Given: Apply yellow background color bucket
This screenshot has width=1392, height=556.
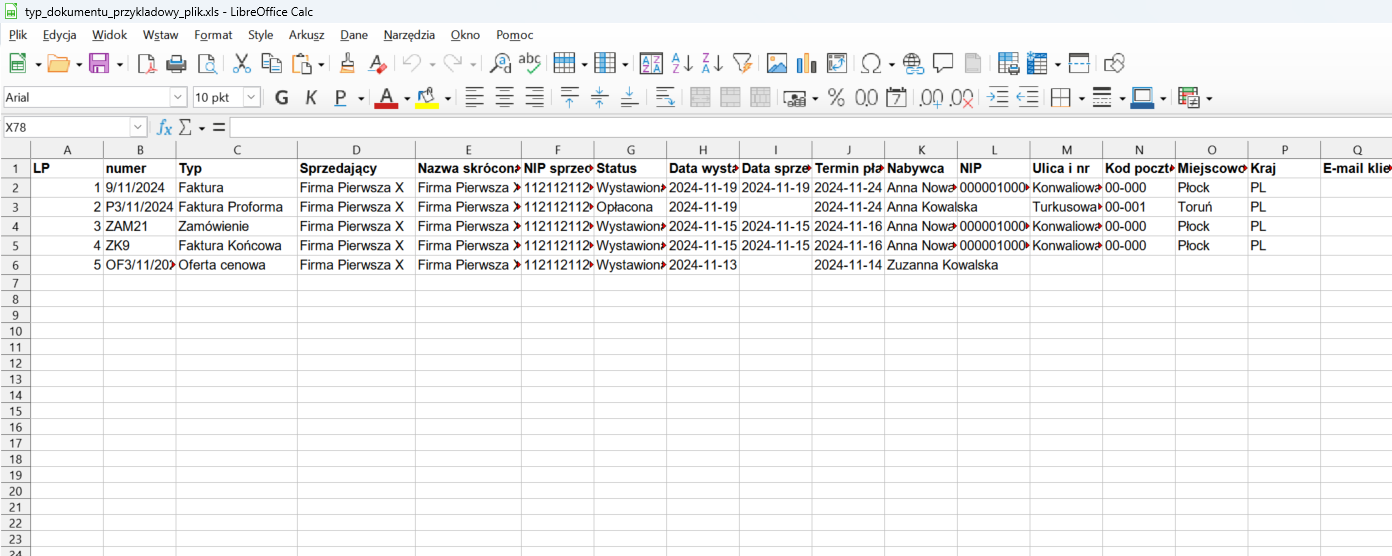Looking at the screenshot, I should click(427, 98).
